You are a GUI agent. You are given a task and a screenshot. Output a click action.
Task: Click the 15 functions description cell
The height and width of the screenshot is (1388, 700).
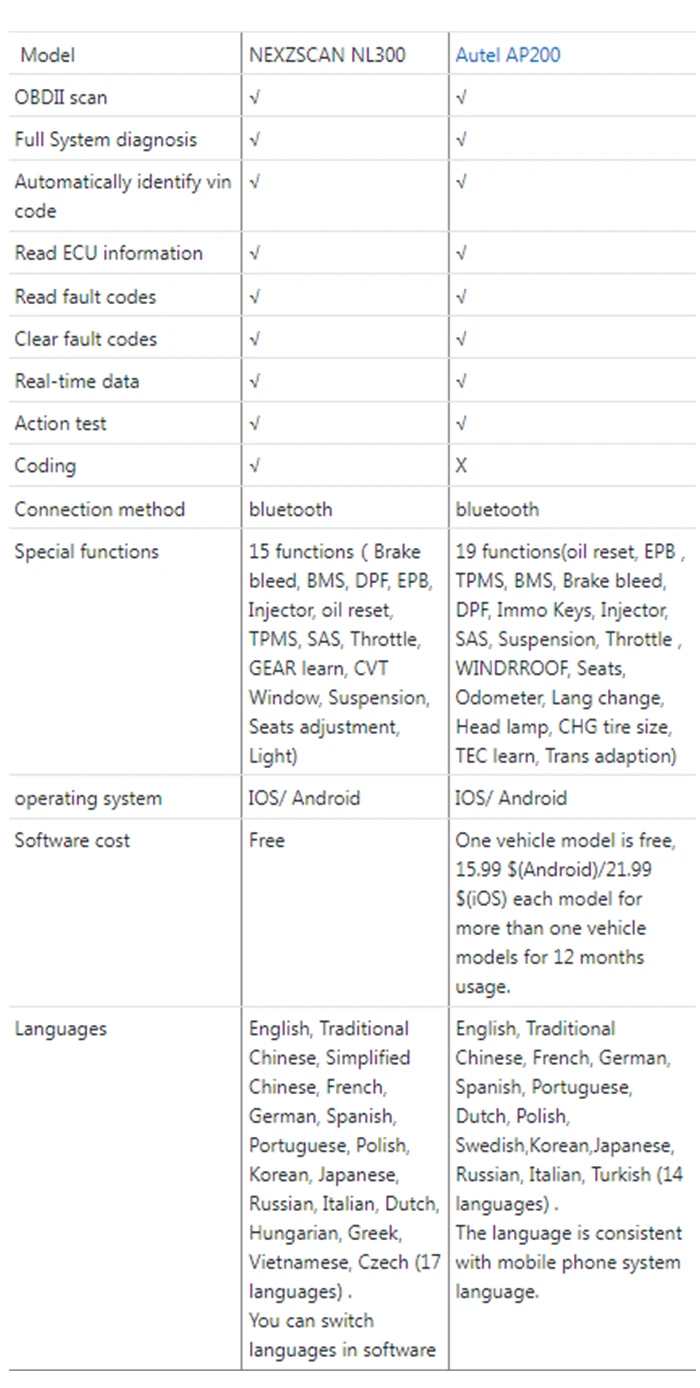340,654
